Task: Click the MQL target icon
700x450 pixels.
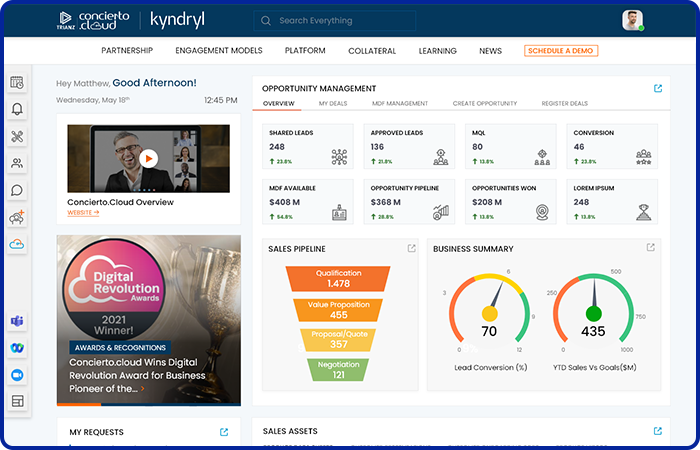Action: click(x=542, y=157)
